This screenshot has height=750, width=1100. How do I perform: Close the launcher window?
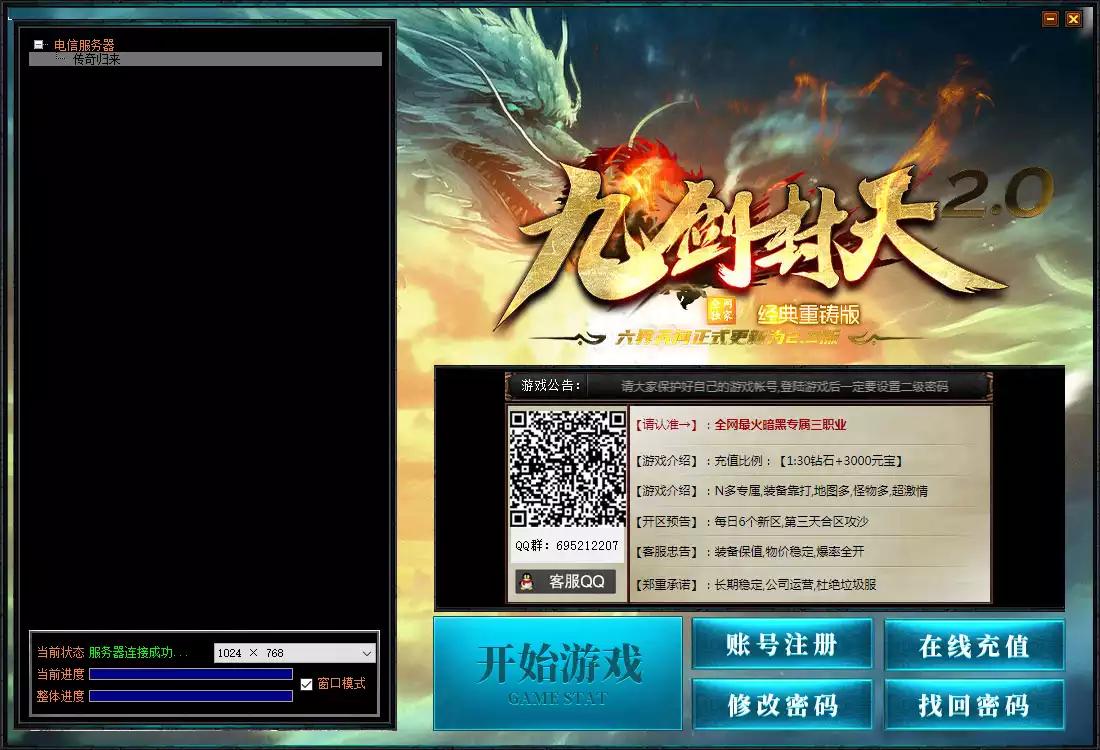[x=1073, y=19]
